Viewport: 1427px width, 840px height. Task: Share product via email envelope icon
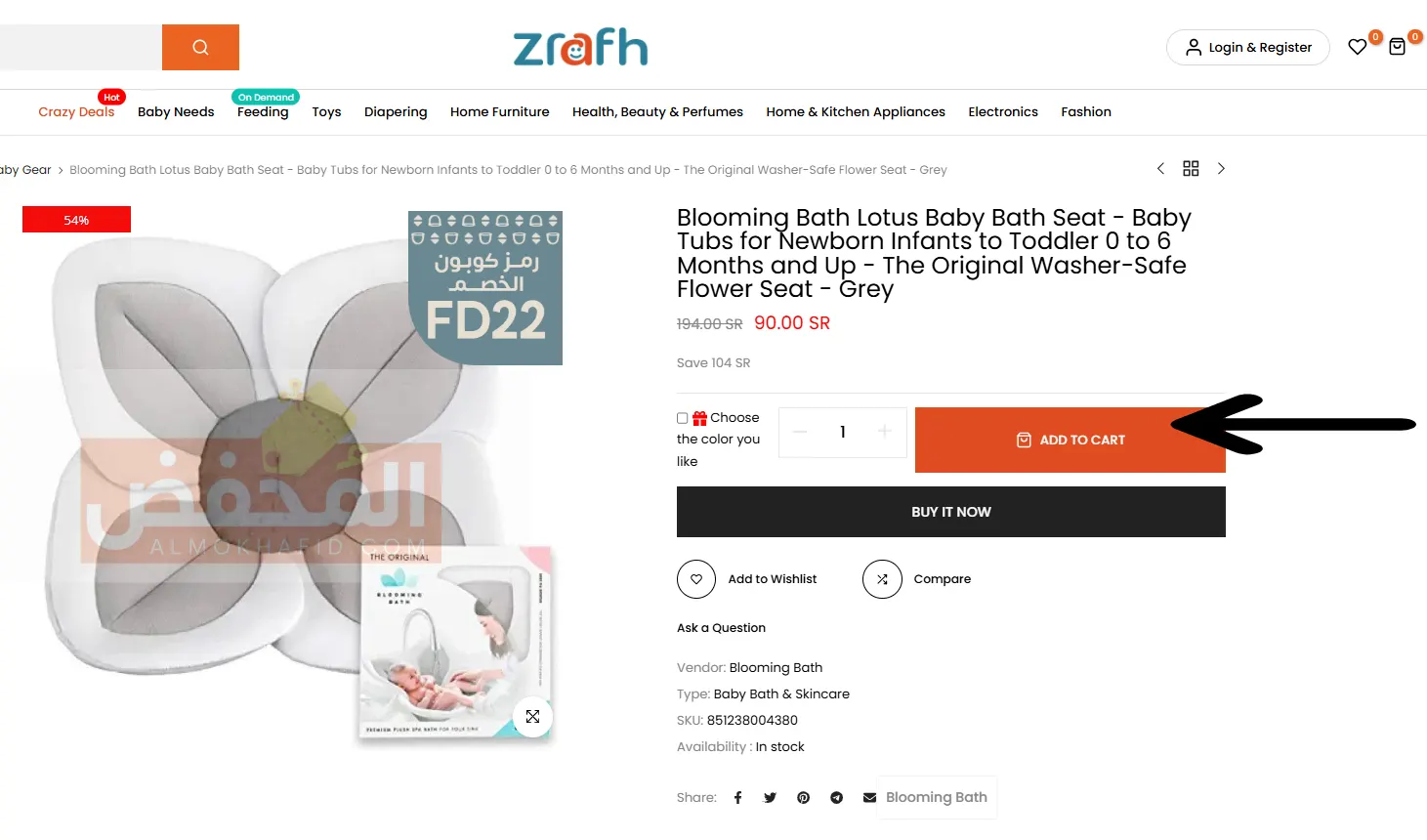point(869,798)
